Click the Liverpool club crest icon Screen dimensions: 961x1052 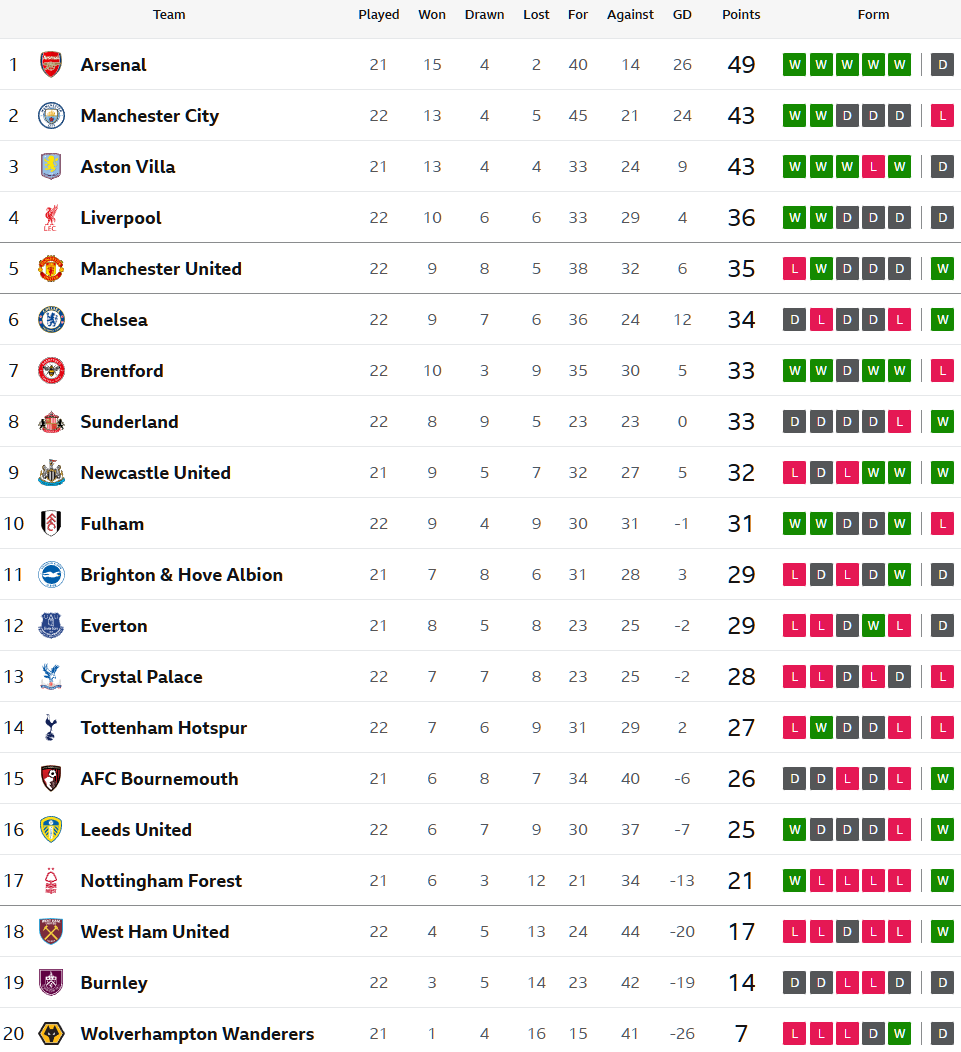pyautogui.click(x=51, y=218)
